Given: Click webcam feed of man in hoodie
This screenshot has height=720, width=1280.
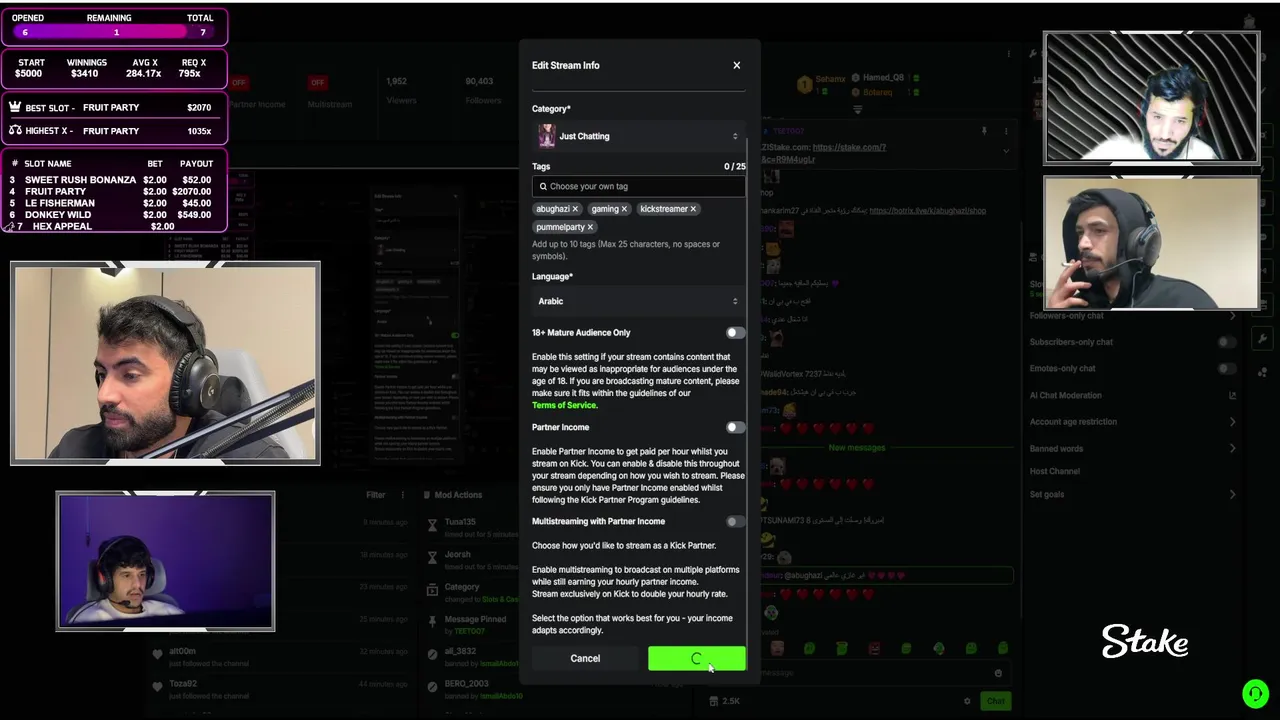Looking at the screenshot, I should pos(1151,243).
